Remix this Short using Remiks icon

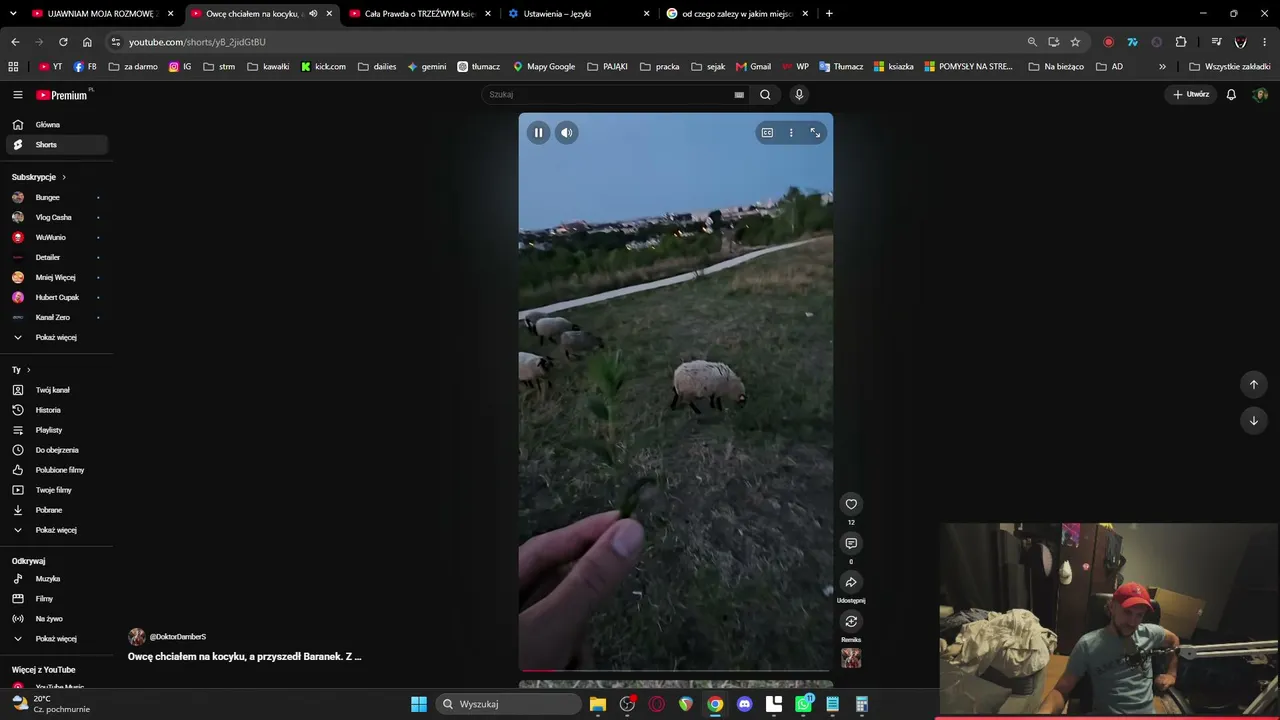(x=851, y=621)
